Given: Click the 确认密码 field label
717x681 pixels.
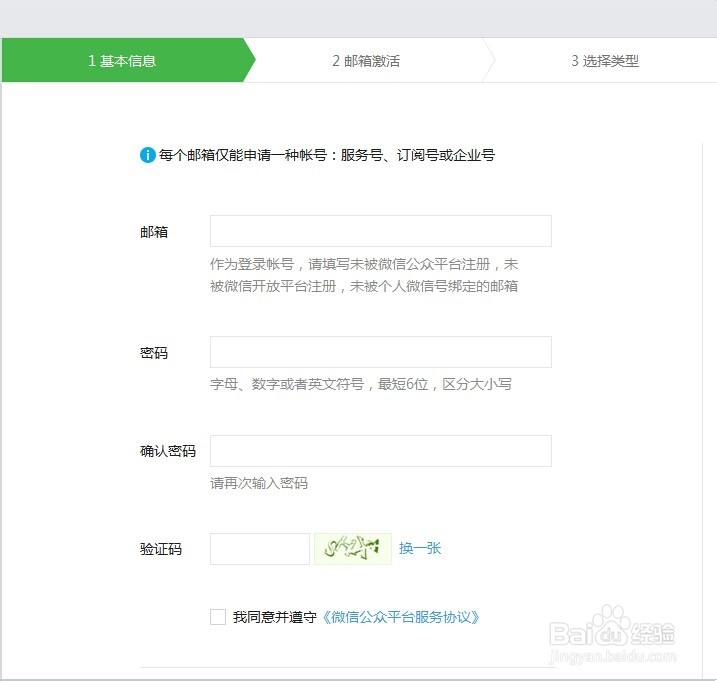Looking at the screenshot, I should coord(168,451).
